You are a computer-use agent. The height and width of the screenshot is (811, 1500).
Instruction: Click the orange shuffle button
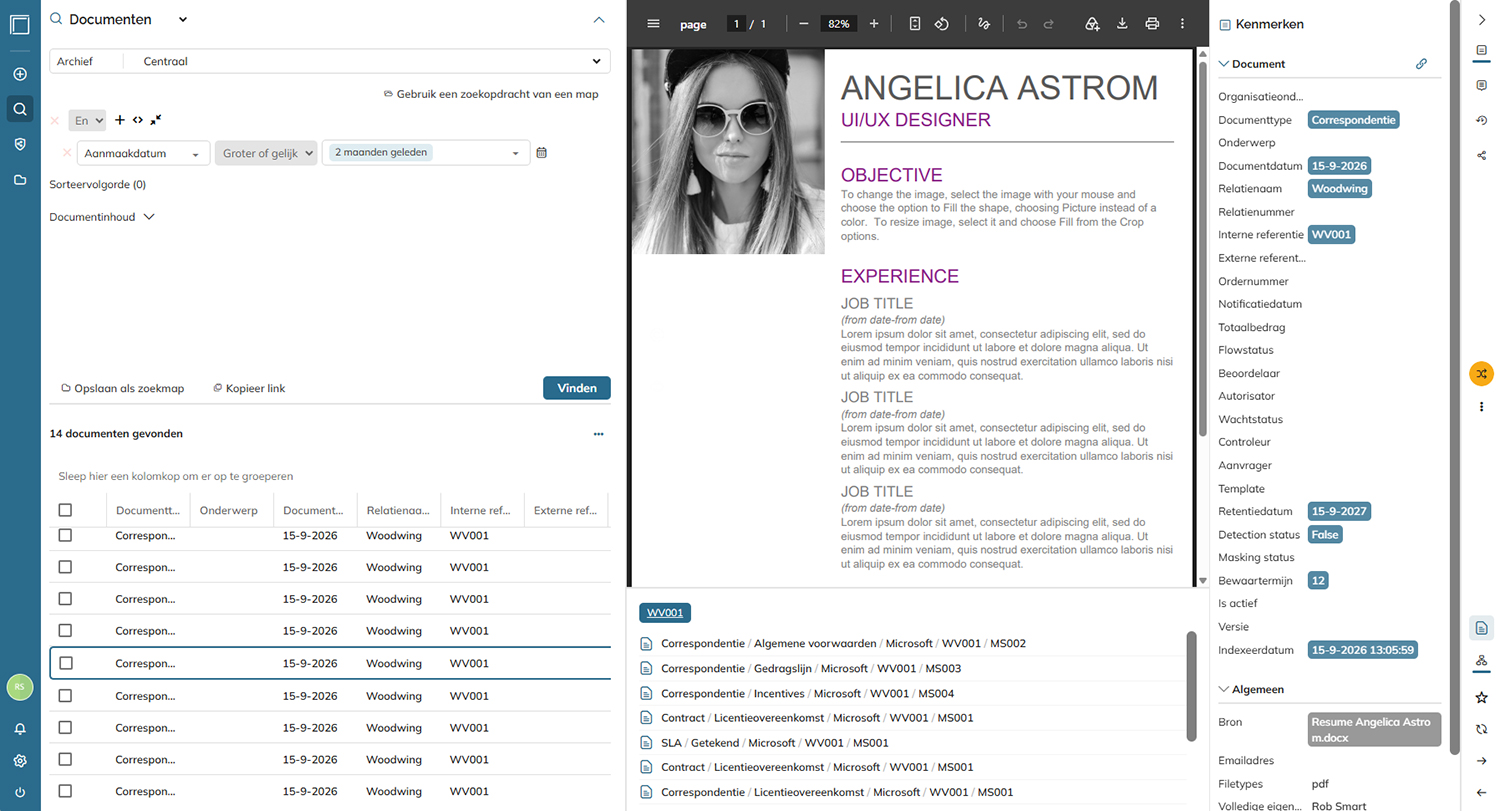click(1481, 373)
